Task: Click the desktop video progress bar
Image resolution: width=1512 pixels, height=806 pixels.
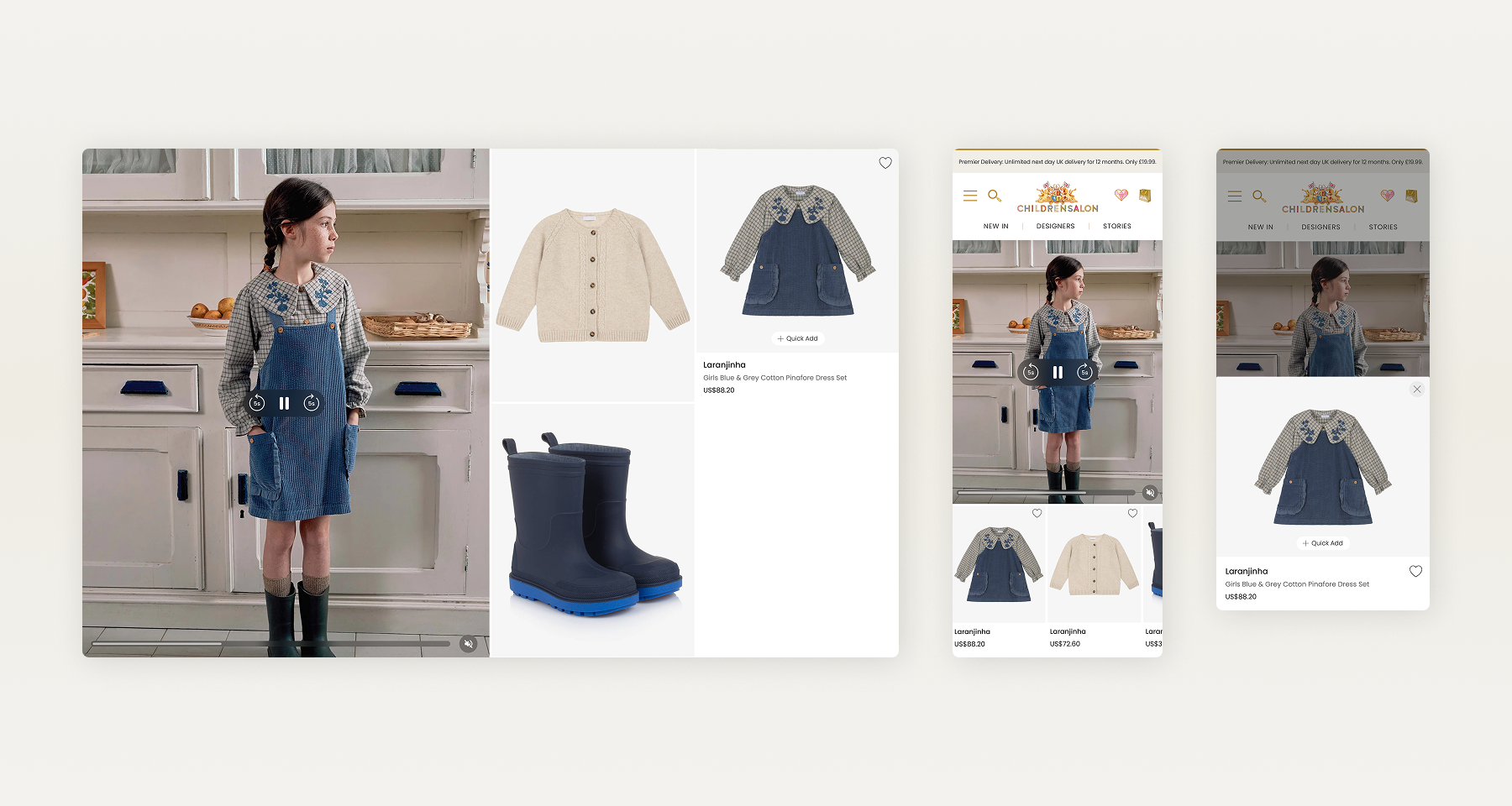Action: point(270,644)
